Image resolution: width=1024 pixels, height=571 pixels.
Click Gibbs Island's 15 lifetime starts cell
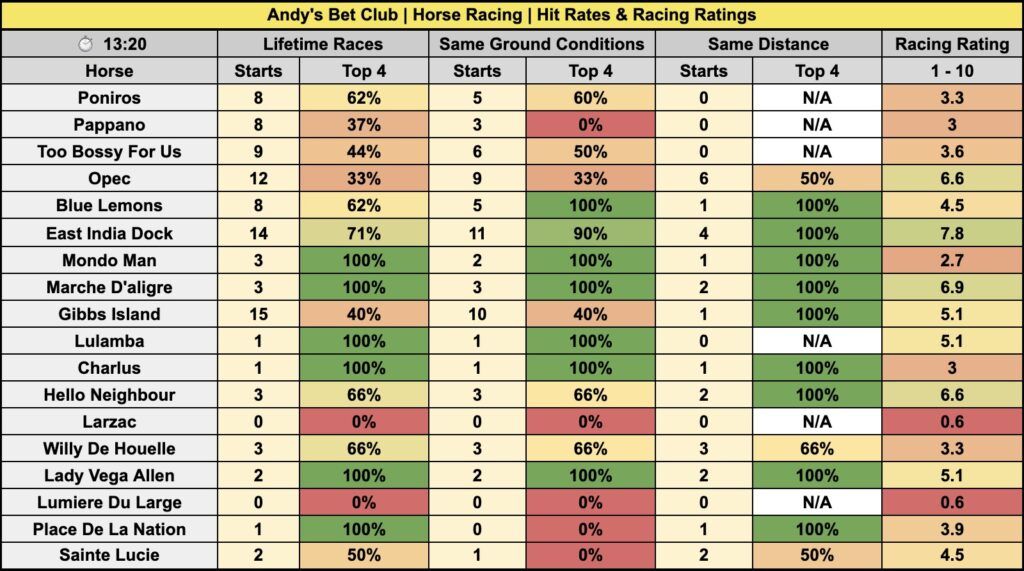[x=258, y=314]
